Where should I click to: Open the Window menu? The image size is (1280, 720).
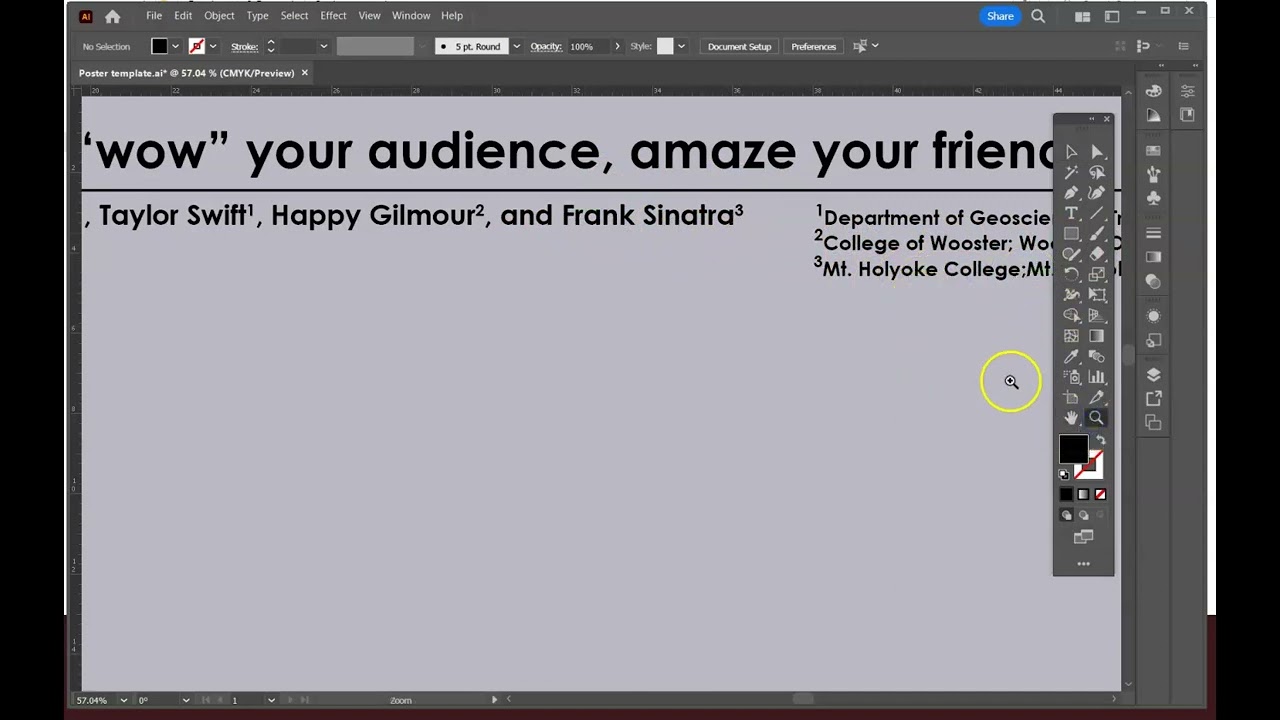[411, 16]
